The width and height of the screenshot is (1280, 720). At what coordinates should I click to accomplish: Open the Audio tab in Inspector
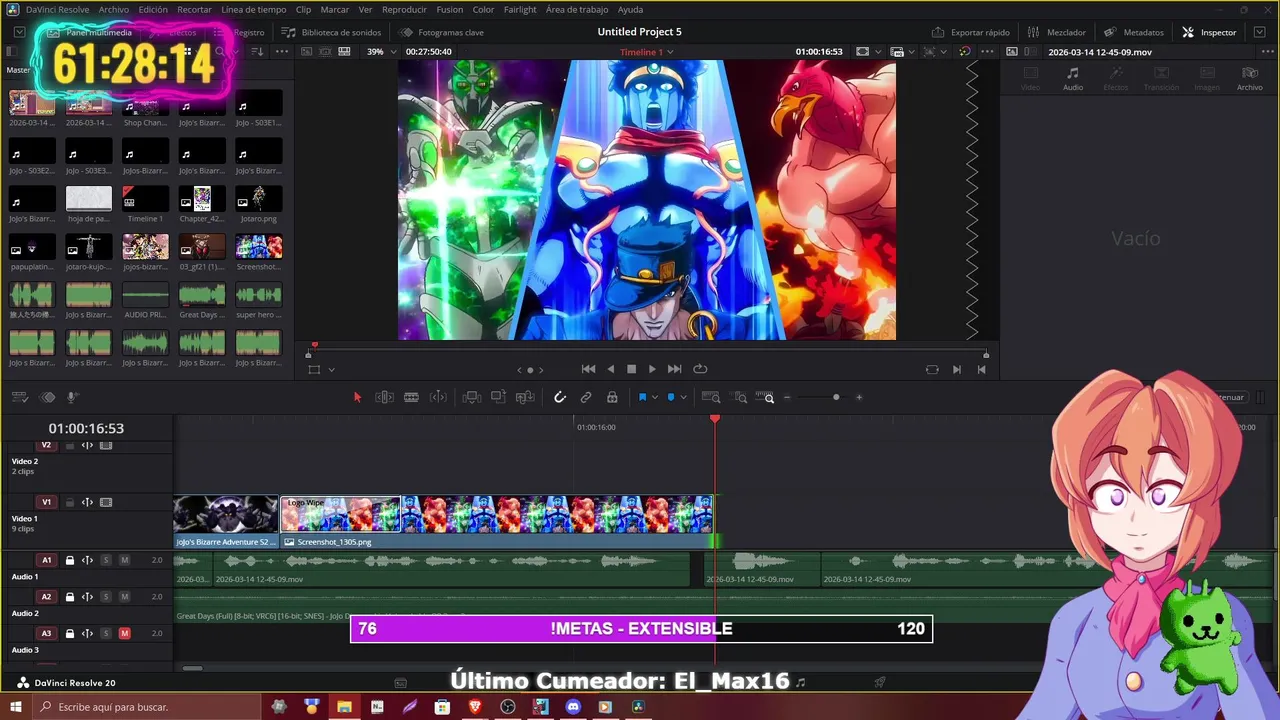click(1072, 78)
